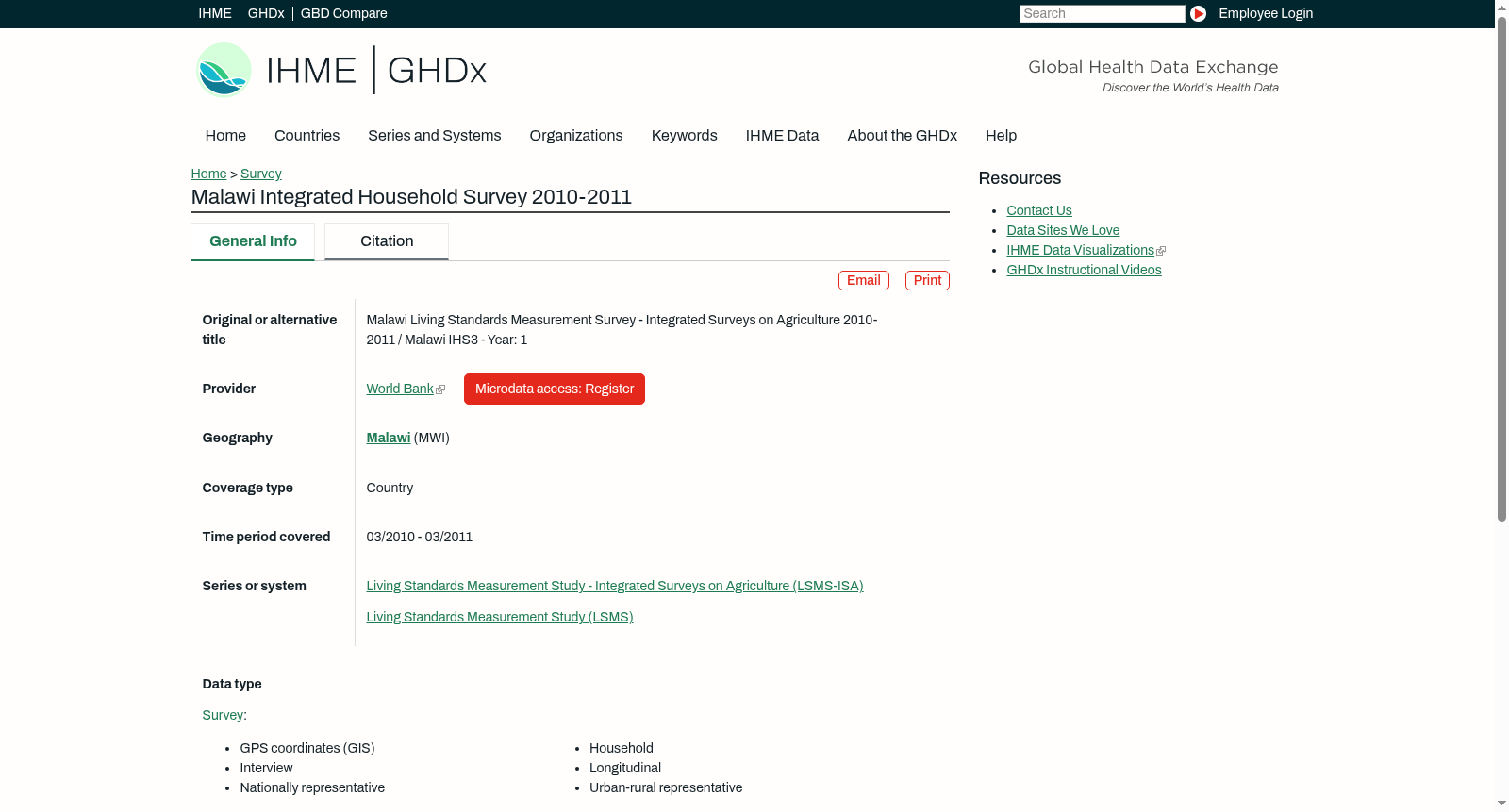Viewport: 1509px width, 812px height.
Task: Click the red search submit arrow icon
Action: pos(1198,13)
